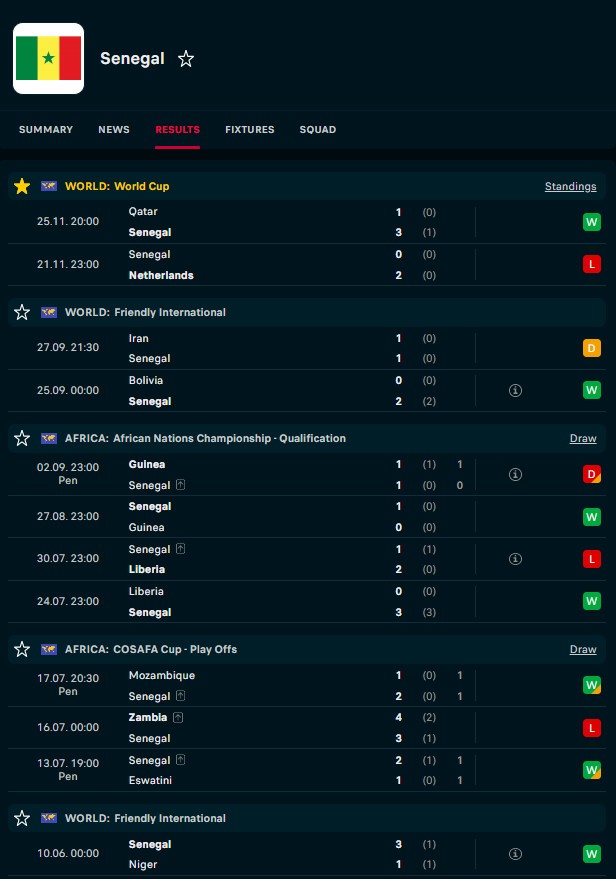Open the 24.07. 23:00 match row

point(307,602)
